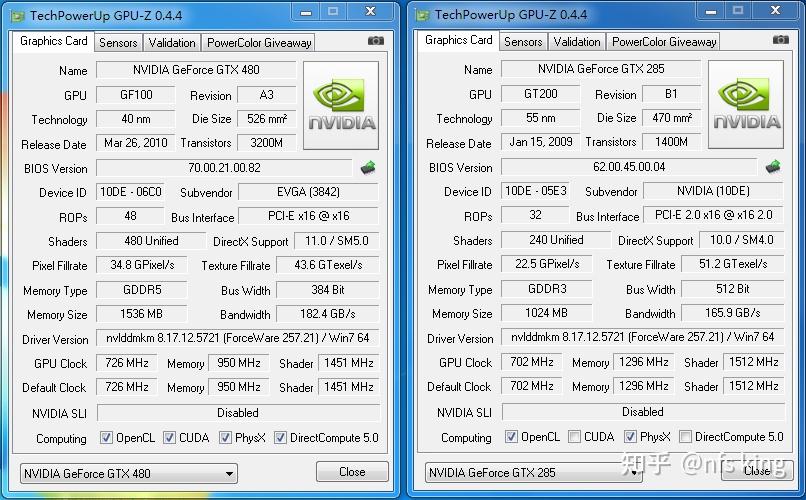Screen dimensions: 806x500
Task: Click Memory Size value 1024 MB
Action: click(x=546, y=312)
